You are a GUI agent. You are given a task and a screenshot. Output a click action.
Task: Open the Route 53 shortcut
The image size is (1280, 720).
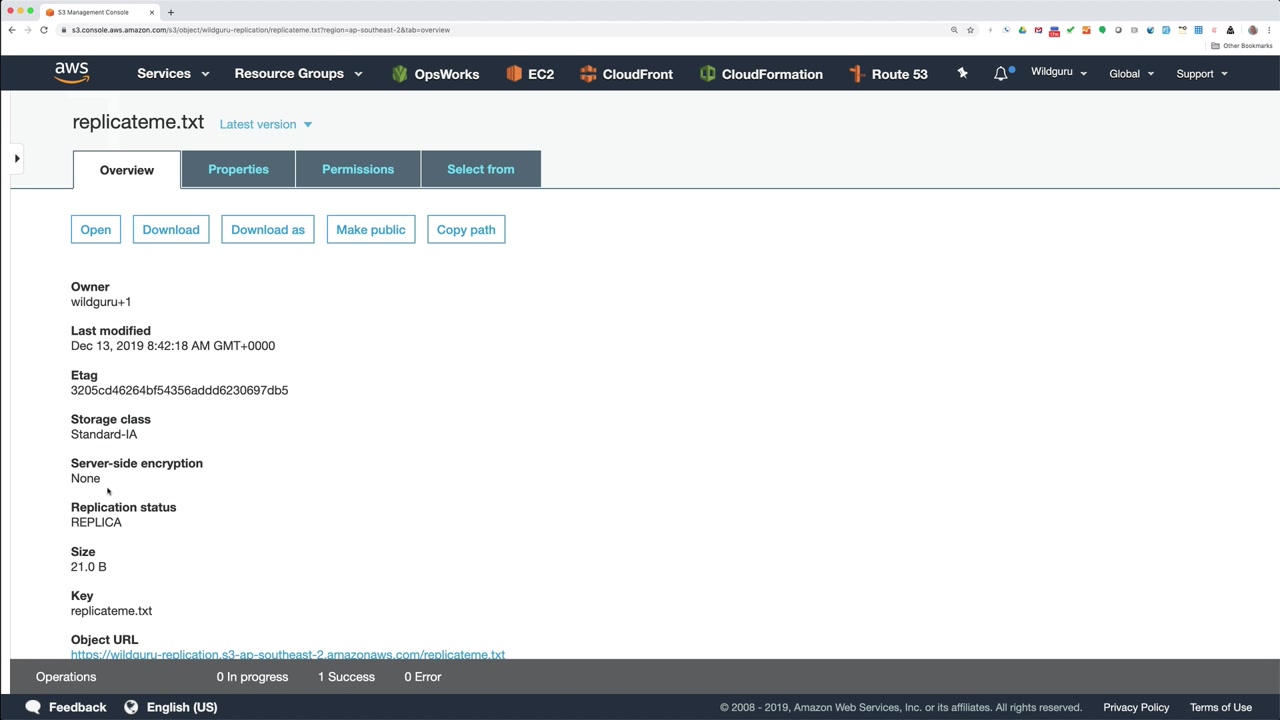coord(888,74)
